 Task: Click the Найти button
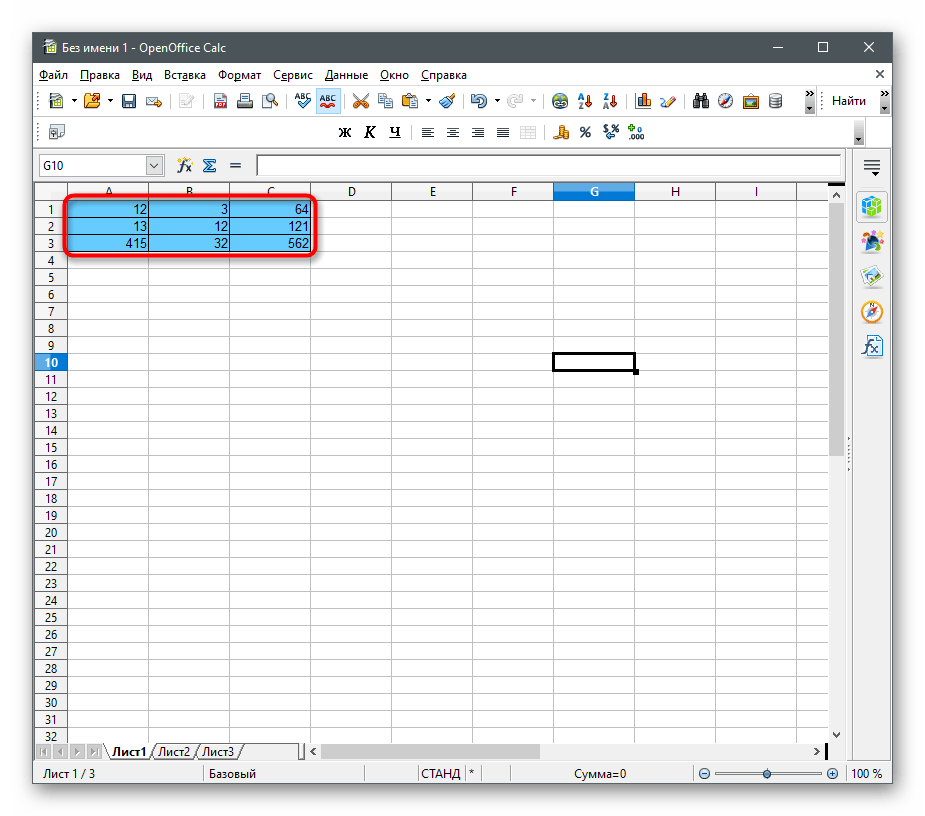pos(848,101)
